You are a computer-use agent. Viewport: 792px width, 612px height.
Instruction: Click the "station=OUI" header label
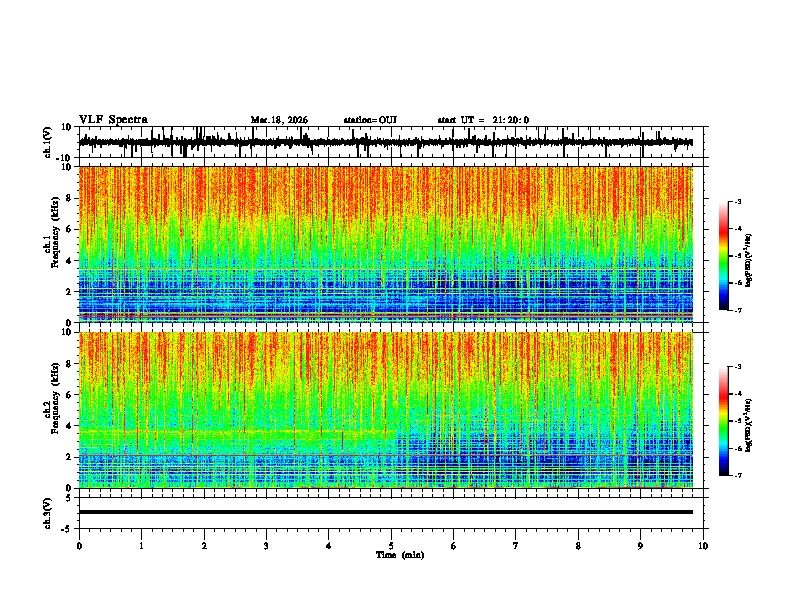[x=370, y=120]
